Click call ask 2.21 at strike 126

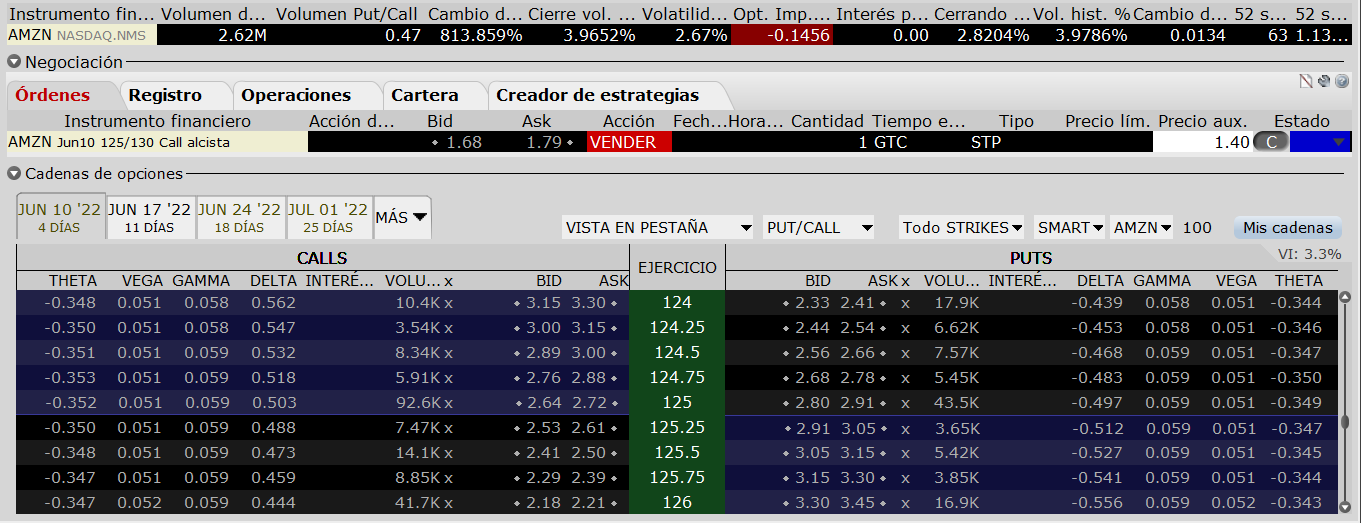pos(589,502)
